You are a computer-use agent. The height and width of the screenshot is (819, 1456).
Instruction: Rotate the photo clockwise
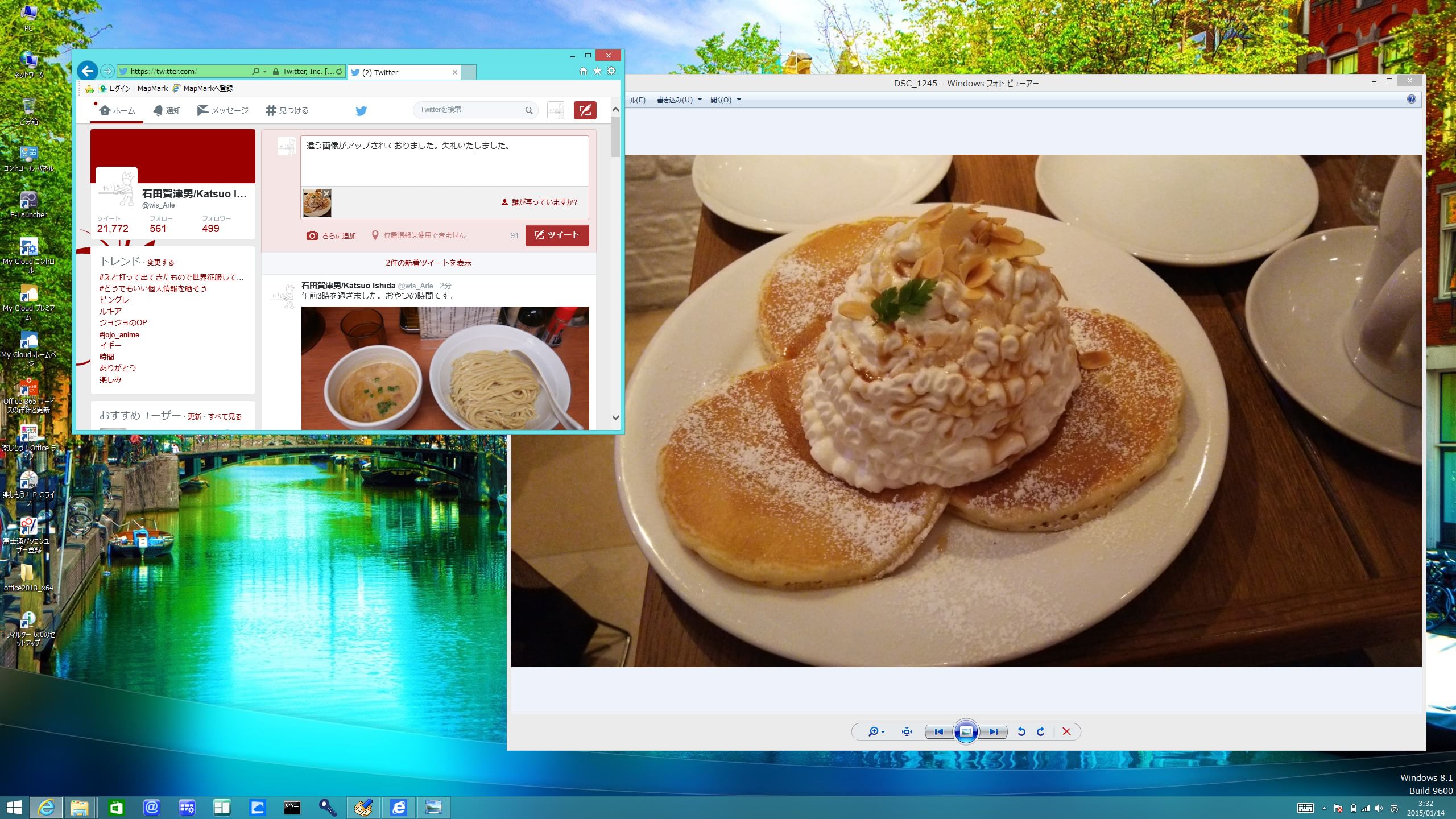click(x=1041, y=732)
